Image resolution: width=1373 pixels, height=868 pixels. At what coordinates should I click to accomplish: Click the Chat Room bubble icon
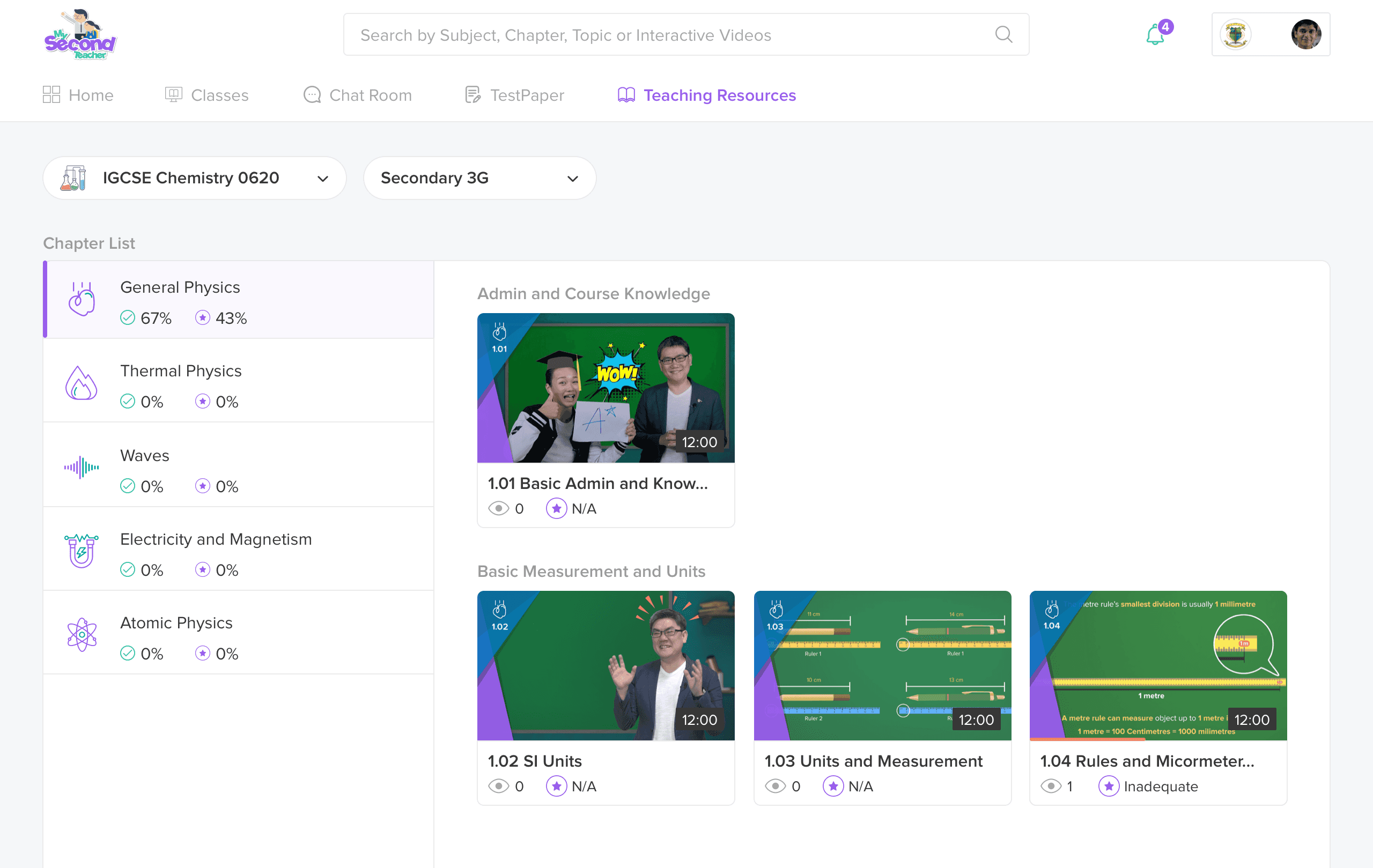[312, 94]
